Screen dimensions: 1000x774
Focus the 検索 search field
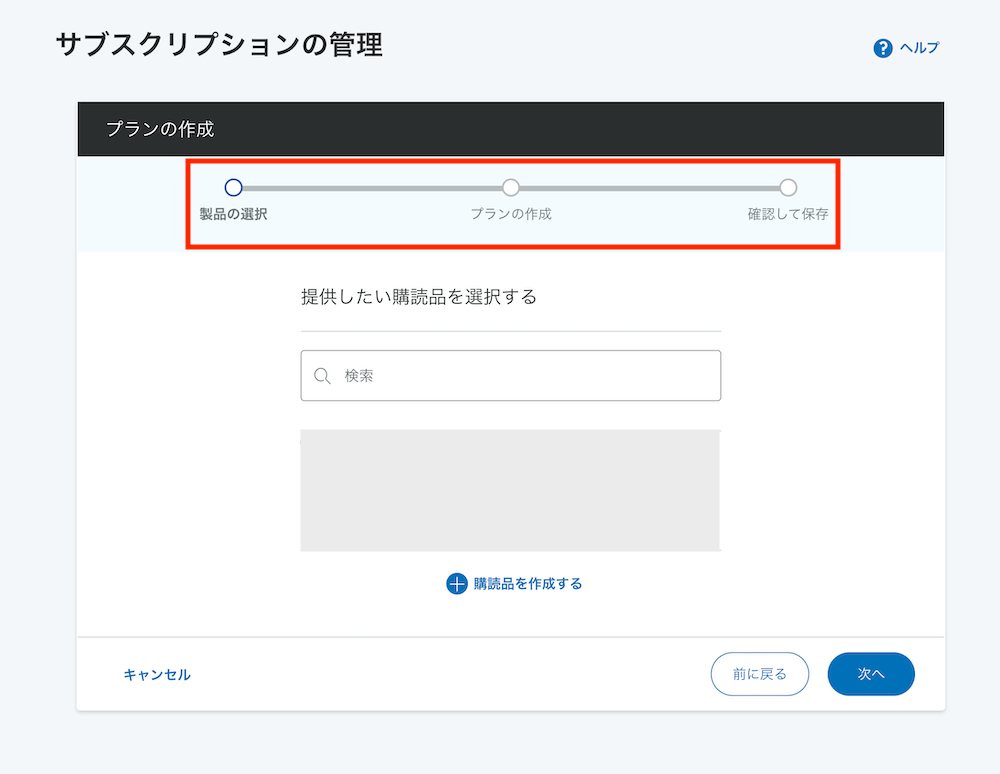click(x=511, y=376)
